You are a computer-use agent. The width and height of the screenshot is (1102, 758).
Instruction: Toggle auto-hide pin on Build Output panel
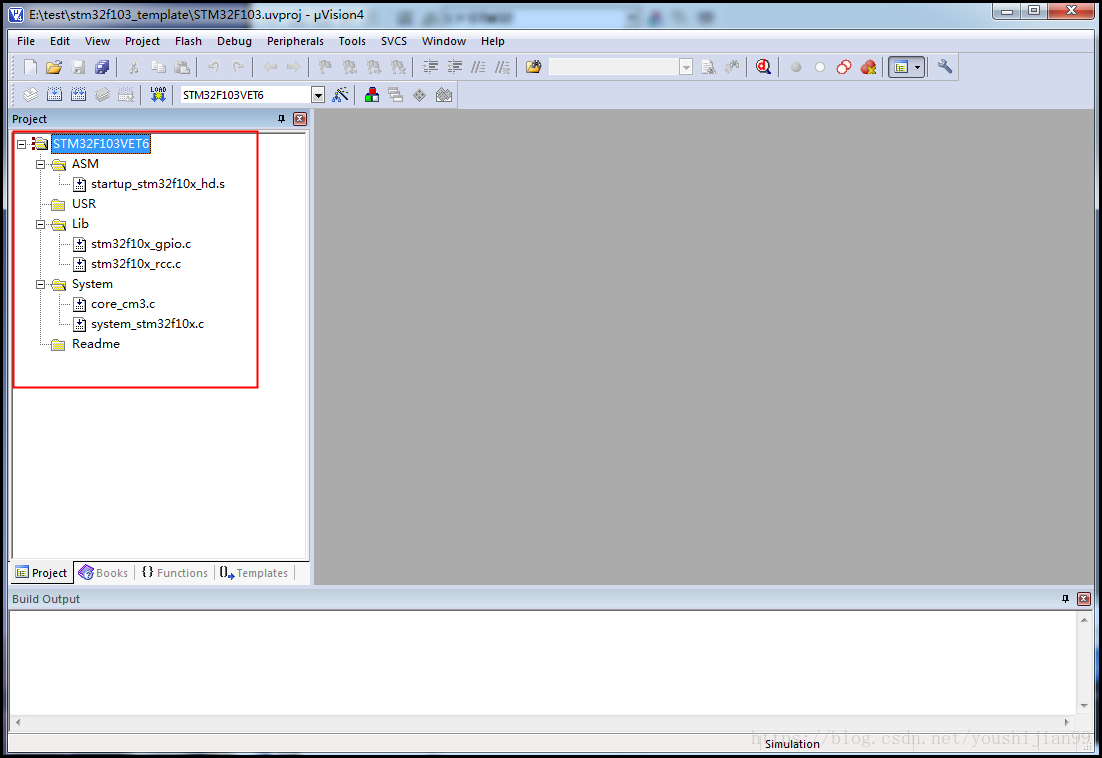point(1065,599)
